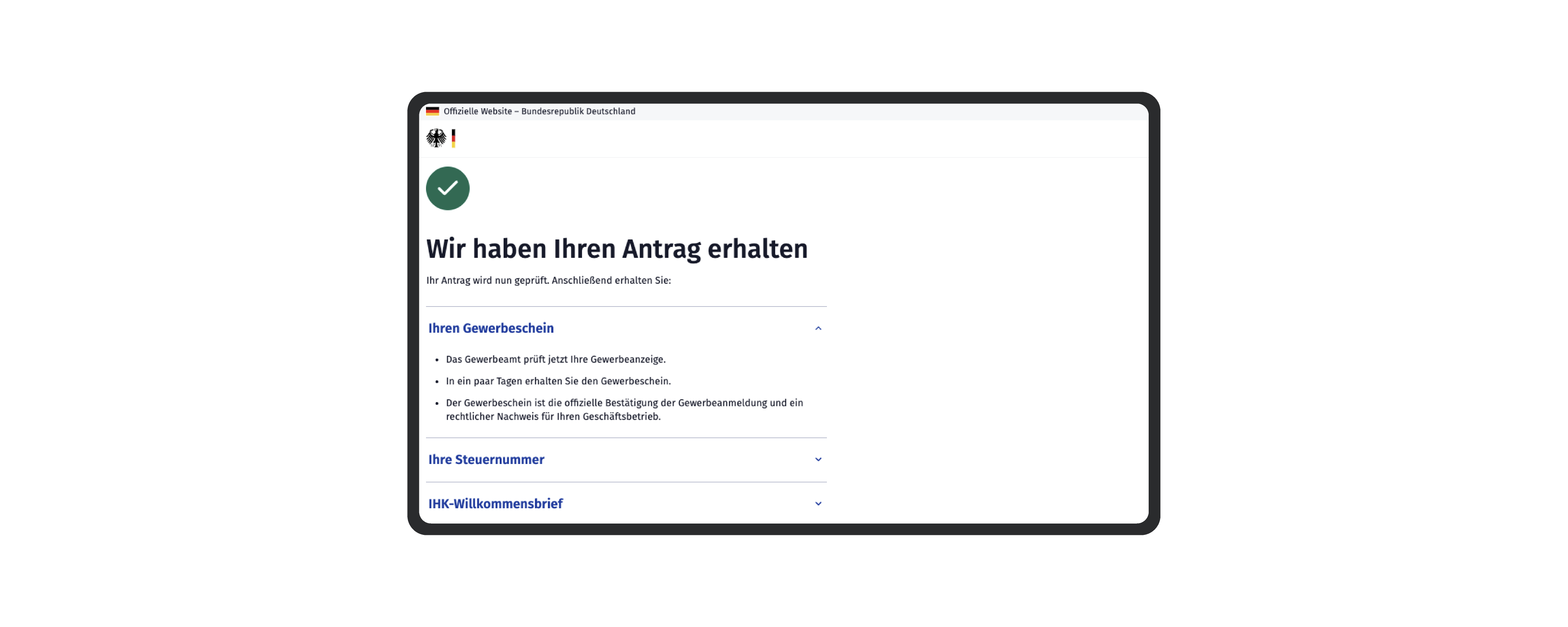Toggle open the IHK-Willkommensbrief accordion

click(818, 504)
